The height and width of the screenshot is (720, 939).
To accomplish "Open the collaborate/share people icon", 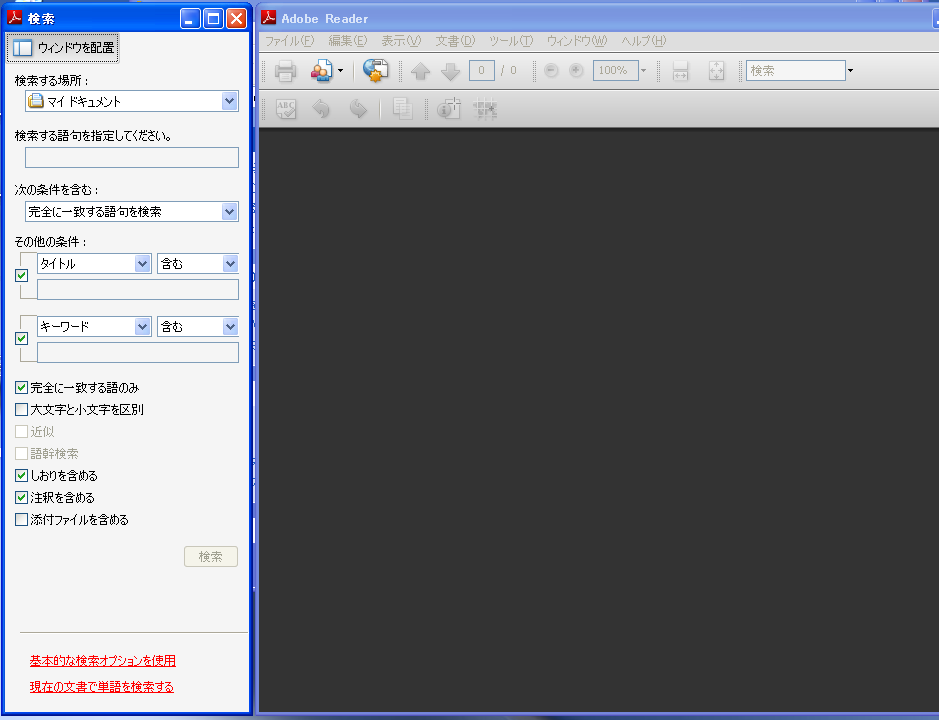I will tap(322, 71).
